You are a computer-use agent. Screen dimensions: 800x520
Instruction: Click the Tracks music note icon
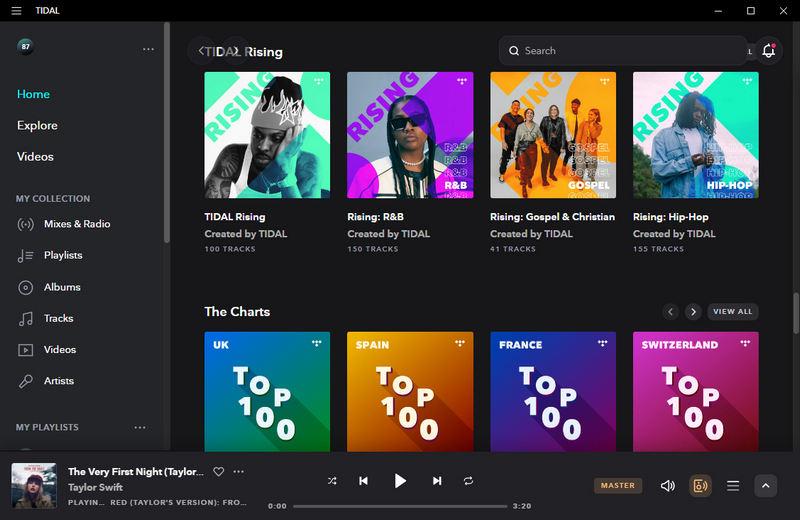pyautogui.click(x=26, y=318)
